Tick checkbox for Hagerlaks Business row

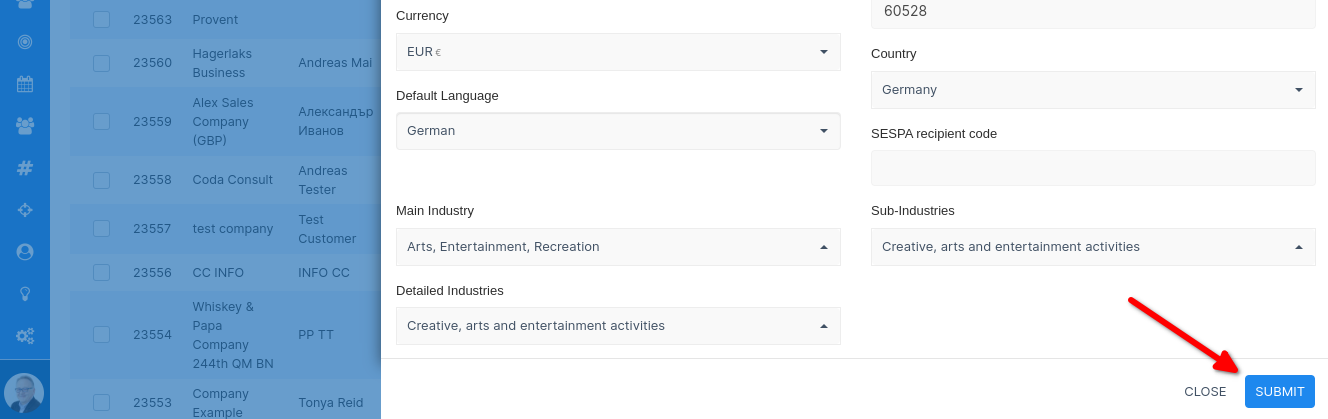[x=101, y=63]
